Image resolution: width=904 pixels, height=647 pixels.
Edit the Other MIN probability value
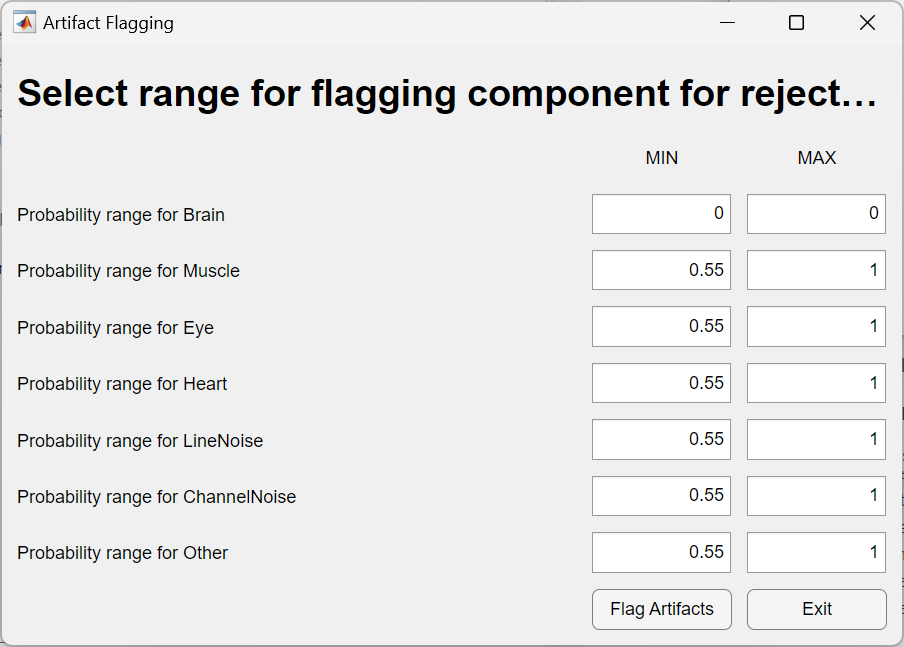(661, 552)
